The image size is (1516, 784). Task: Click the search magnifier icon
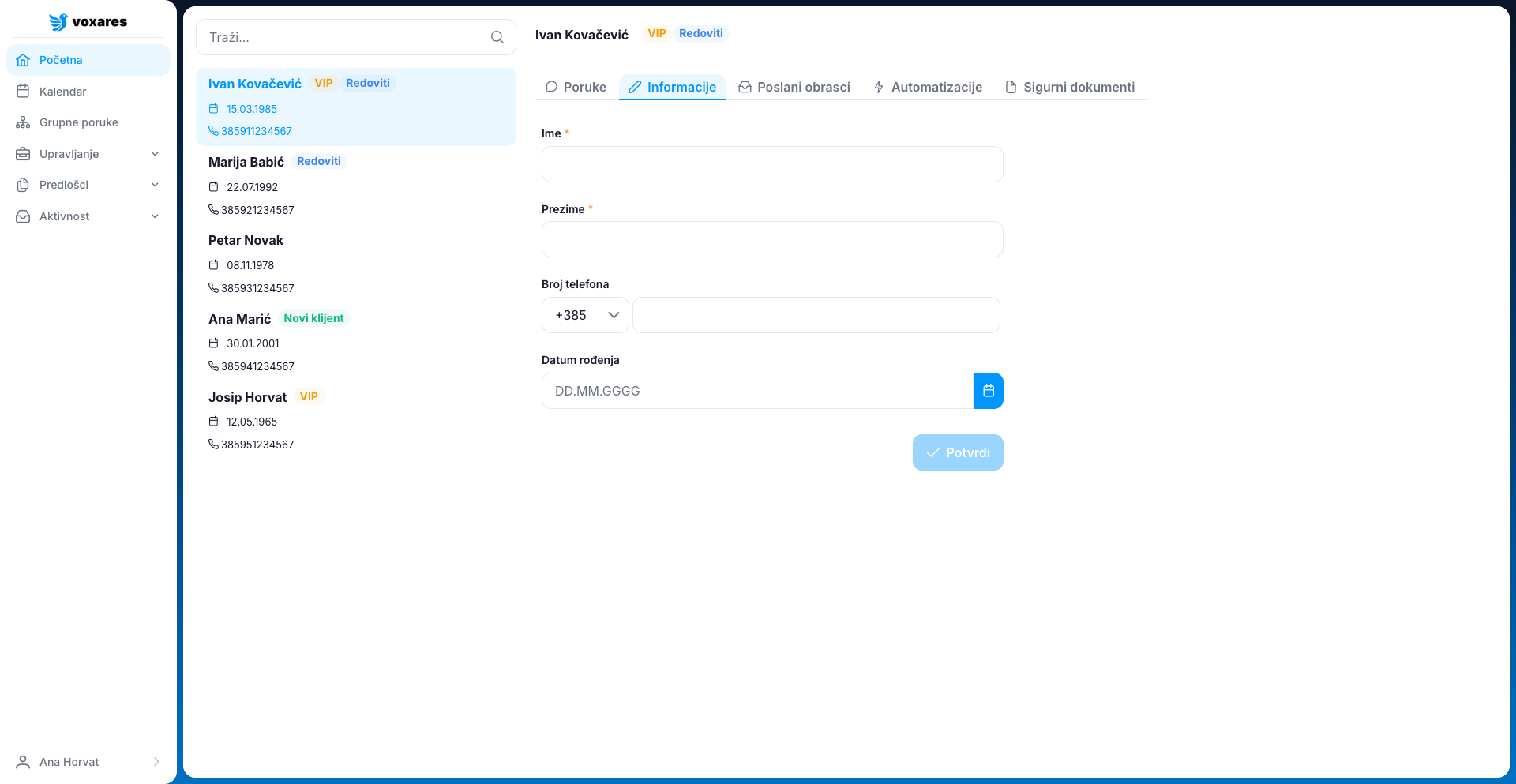point(497,37)
